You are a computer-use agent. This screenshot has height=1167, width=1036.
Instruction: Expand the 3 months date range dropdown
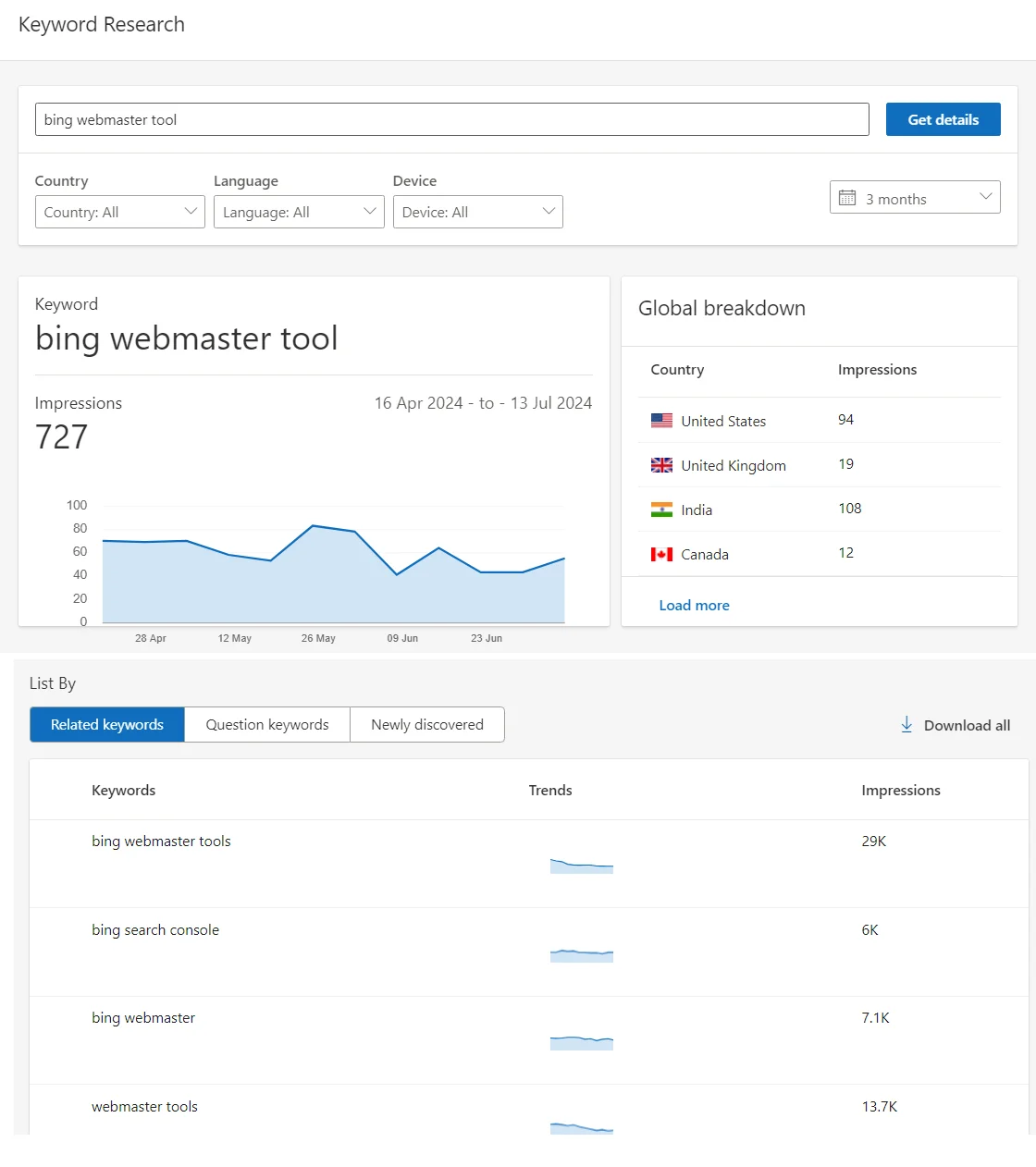click(915, 197)
